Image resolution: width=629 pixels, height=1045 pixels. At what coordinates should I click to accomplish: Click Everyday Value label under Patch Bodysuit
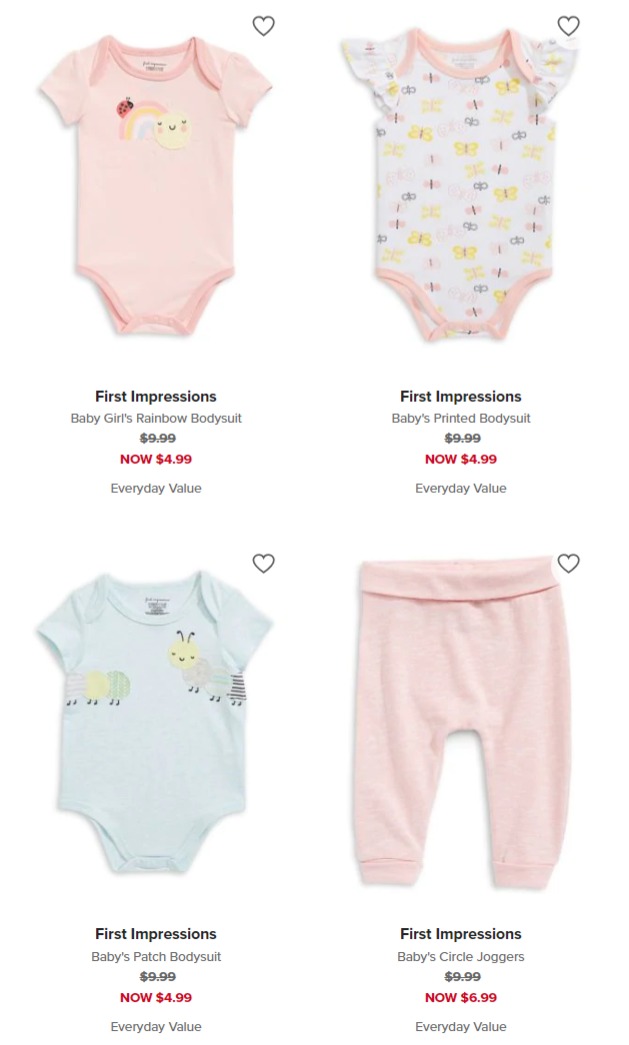(x=156, y=1026)
